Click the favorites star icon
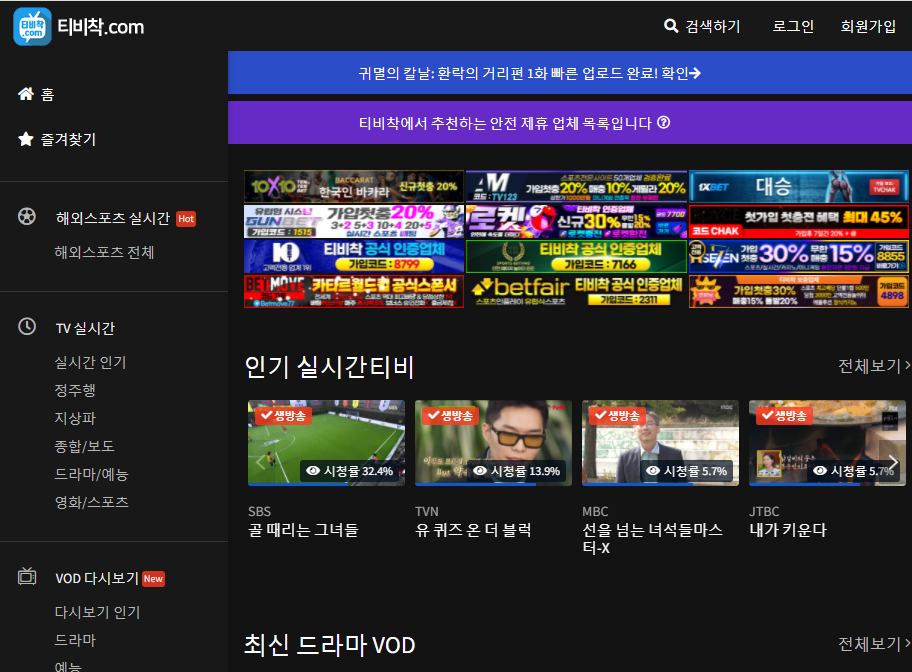The width and height of the screenshot is (912, 672). [26, 139]
